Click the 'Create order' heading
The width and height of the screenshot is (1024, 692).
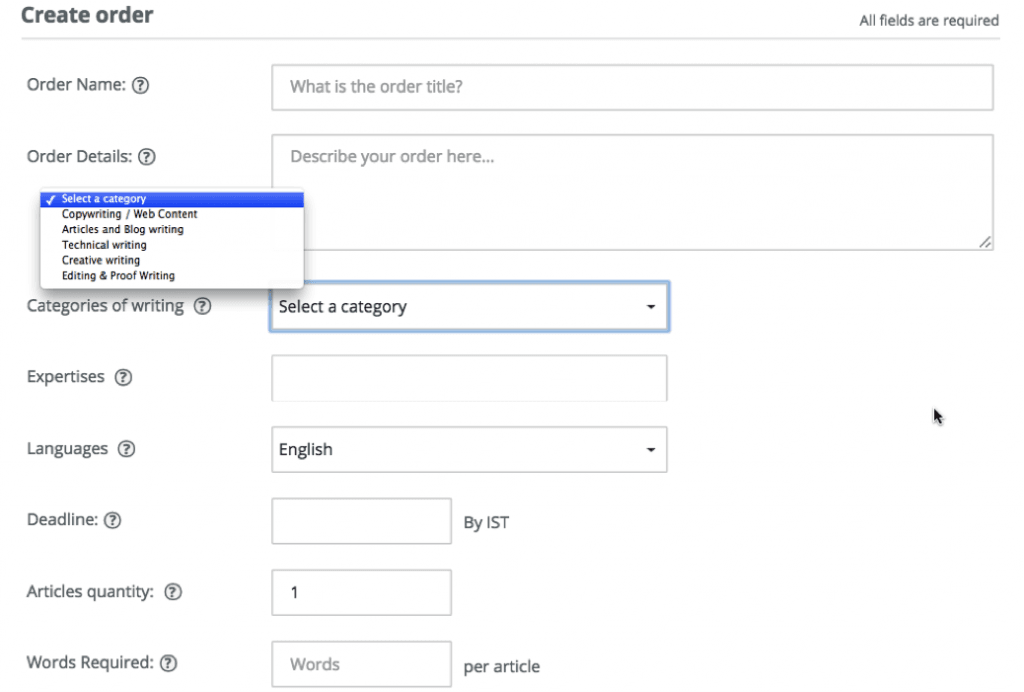coord(87,14)
